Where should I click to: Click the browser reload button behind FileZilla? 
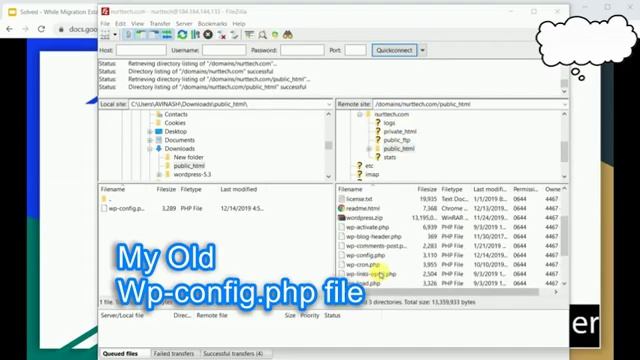(x=41, y=29)
